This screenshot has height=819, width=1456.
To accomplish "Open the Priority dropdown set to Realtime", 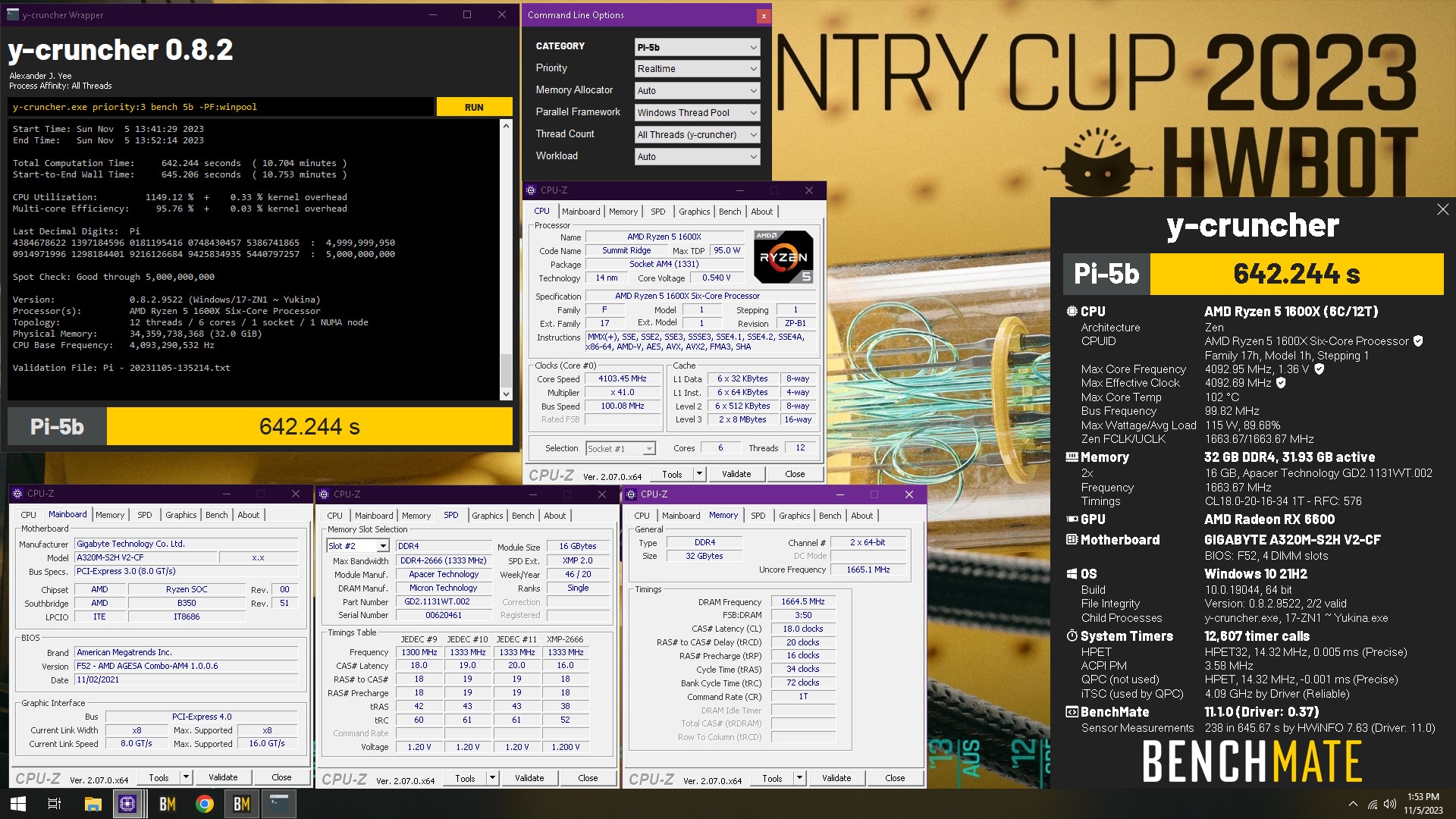I will tap(697, 69).
